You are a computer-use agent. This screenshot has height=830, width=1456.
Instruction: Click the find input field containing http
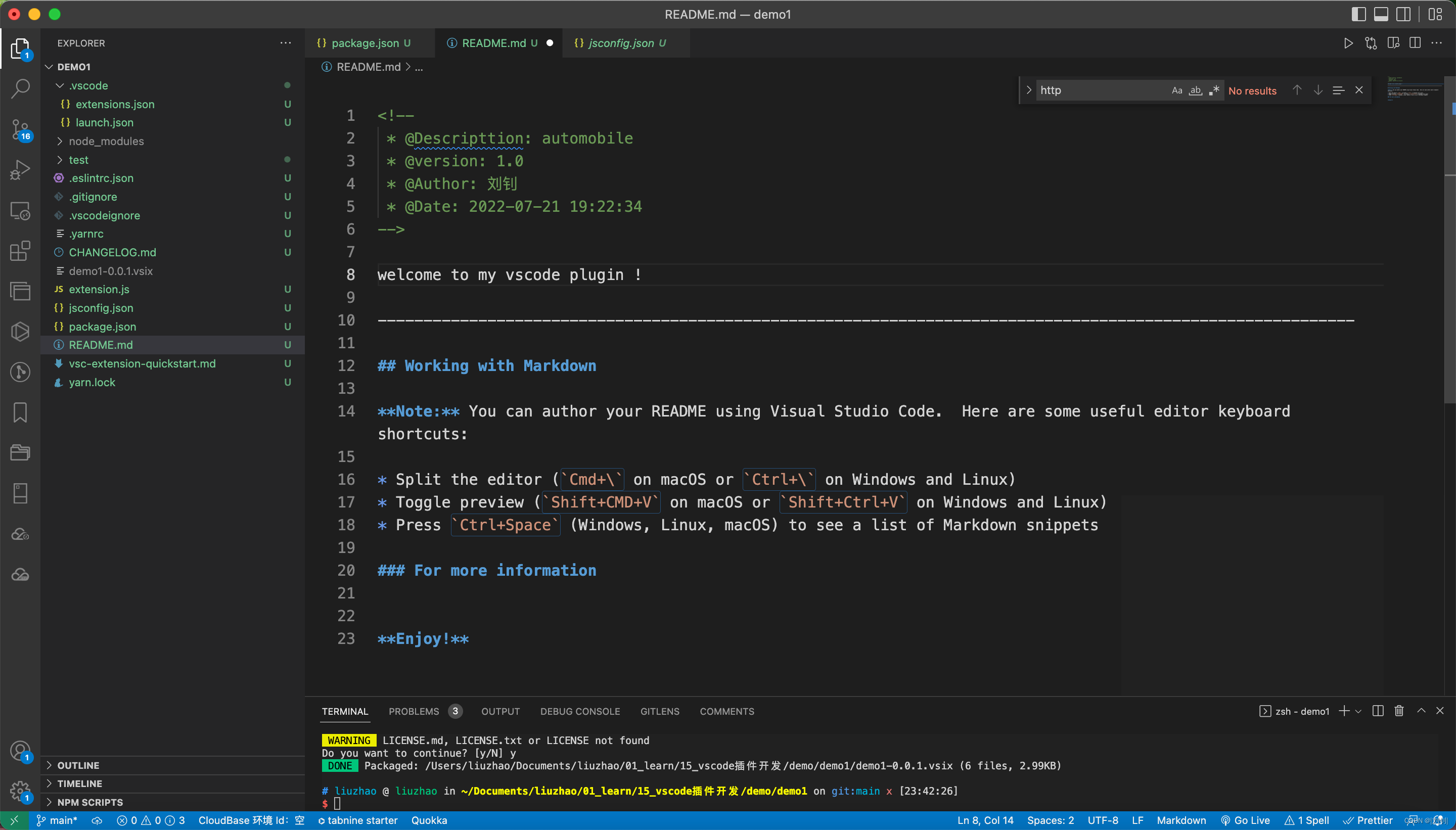(1100, 90)
